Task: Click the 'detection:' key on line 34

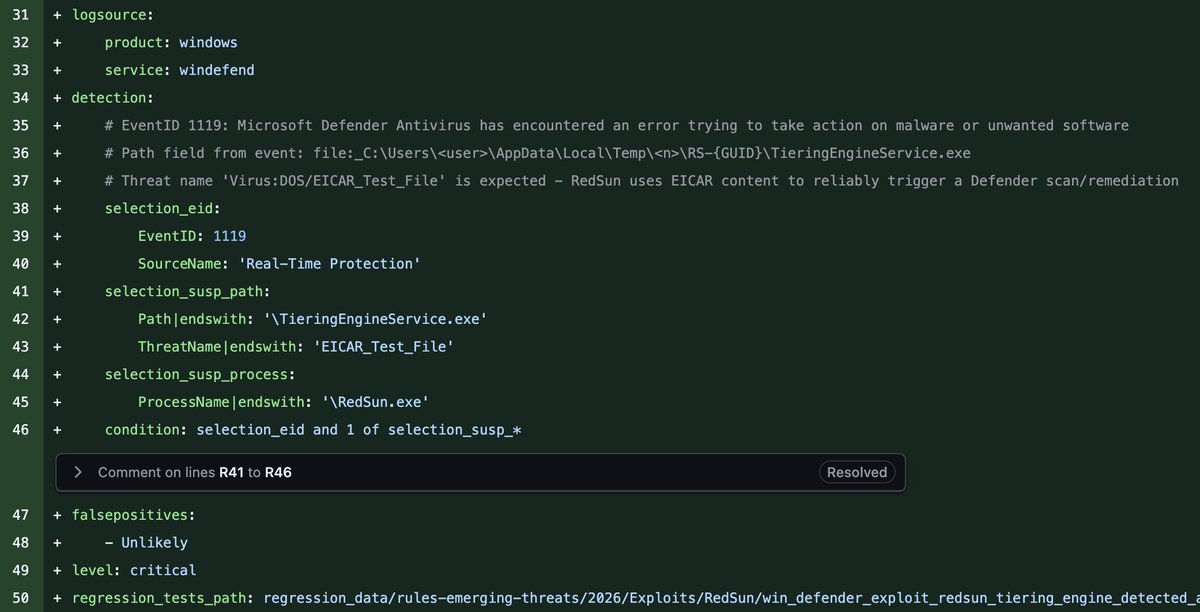Action: pos(113,98)
